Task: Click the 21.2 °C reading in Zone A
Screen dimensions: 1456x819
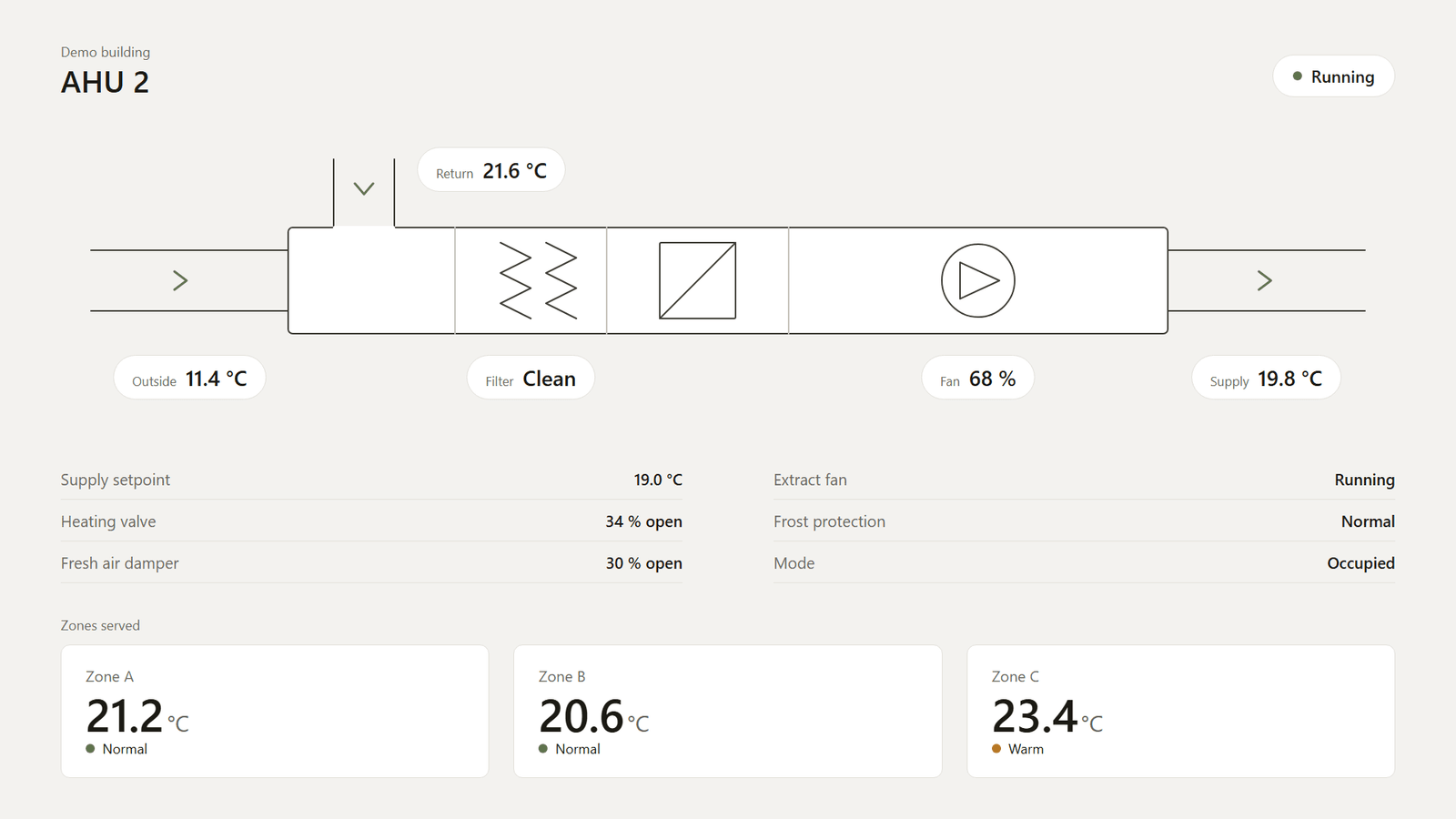Action: [137, 716]
